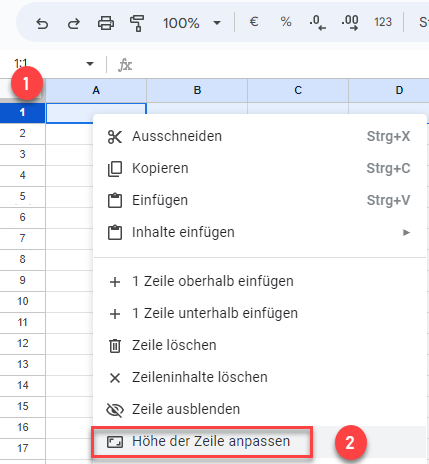Select row 12 header
Image resolution: width=429 pixels, height=464 pixels.
[x=22, y=344]
